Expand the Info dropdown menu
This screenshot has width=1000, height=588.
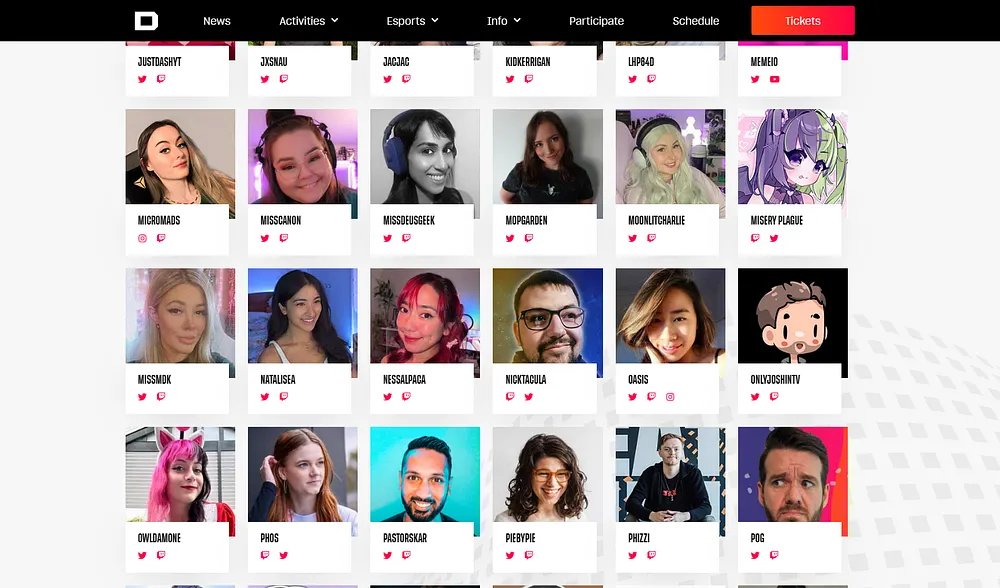504,21
